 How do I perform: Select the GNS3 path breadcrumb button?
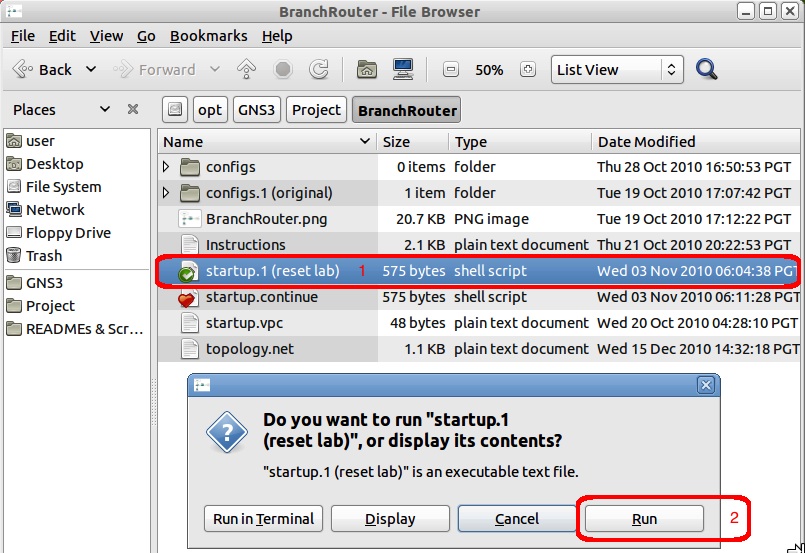tap(256, 110)
